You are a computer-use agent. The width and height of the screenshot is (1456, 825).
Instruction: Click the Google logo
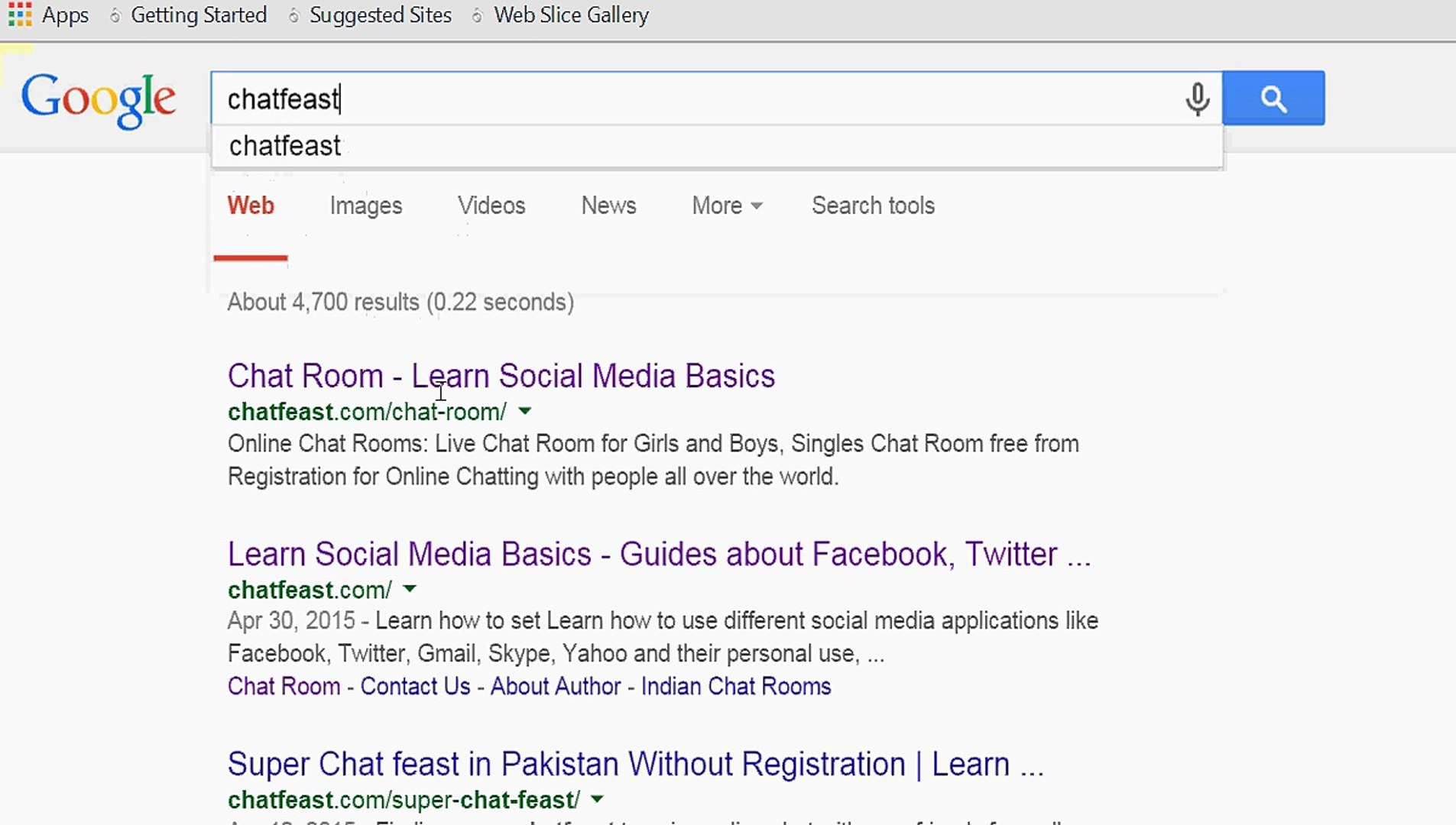[x=99, y=99]
